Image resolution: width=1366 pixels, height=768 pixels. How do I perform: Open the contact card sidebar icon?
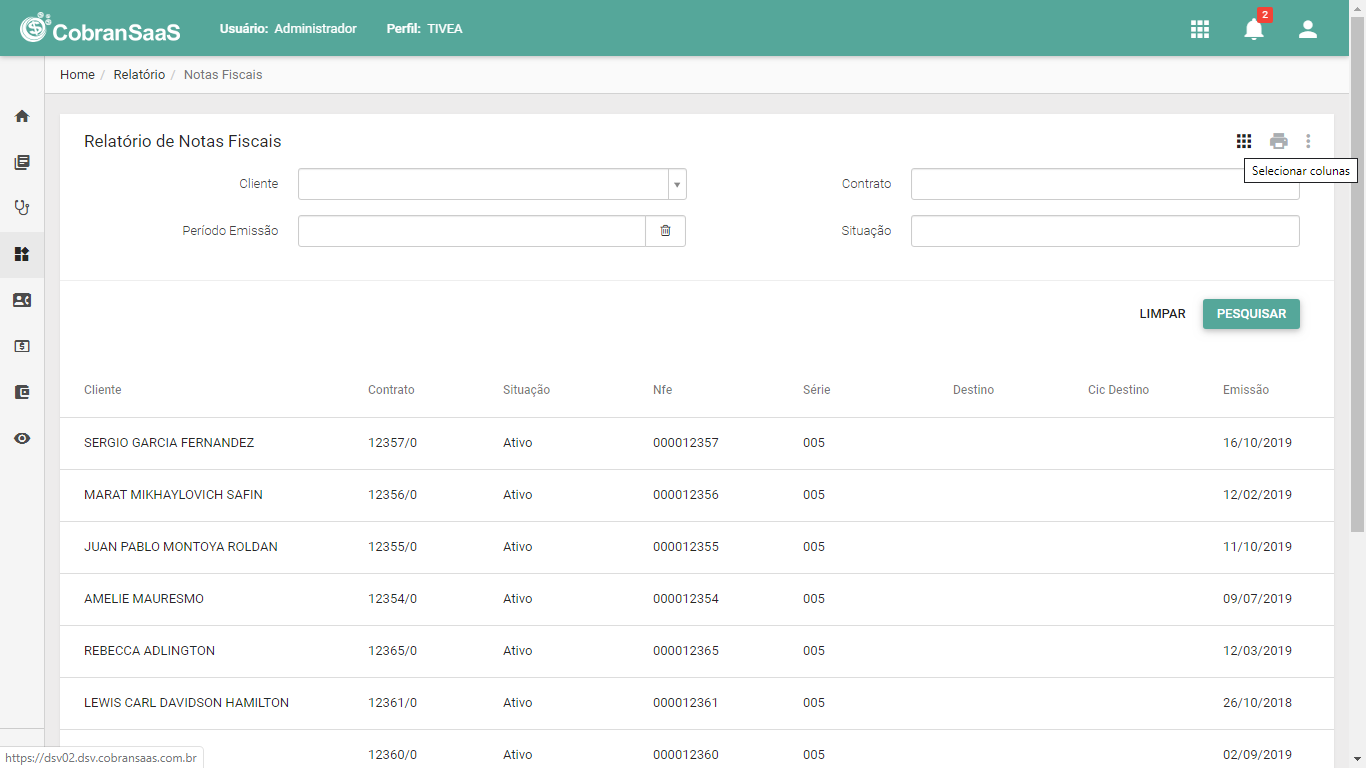22,300
